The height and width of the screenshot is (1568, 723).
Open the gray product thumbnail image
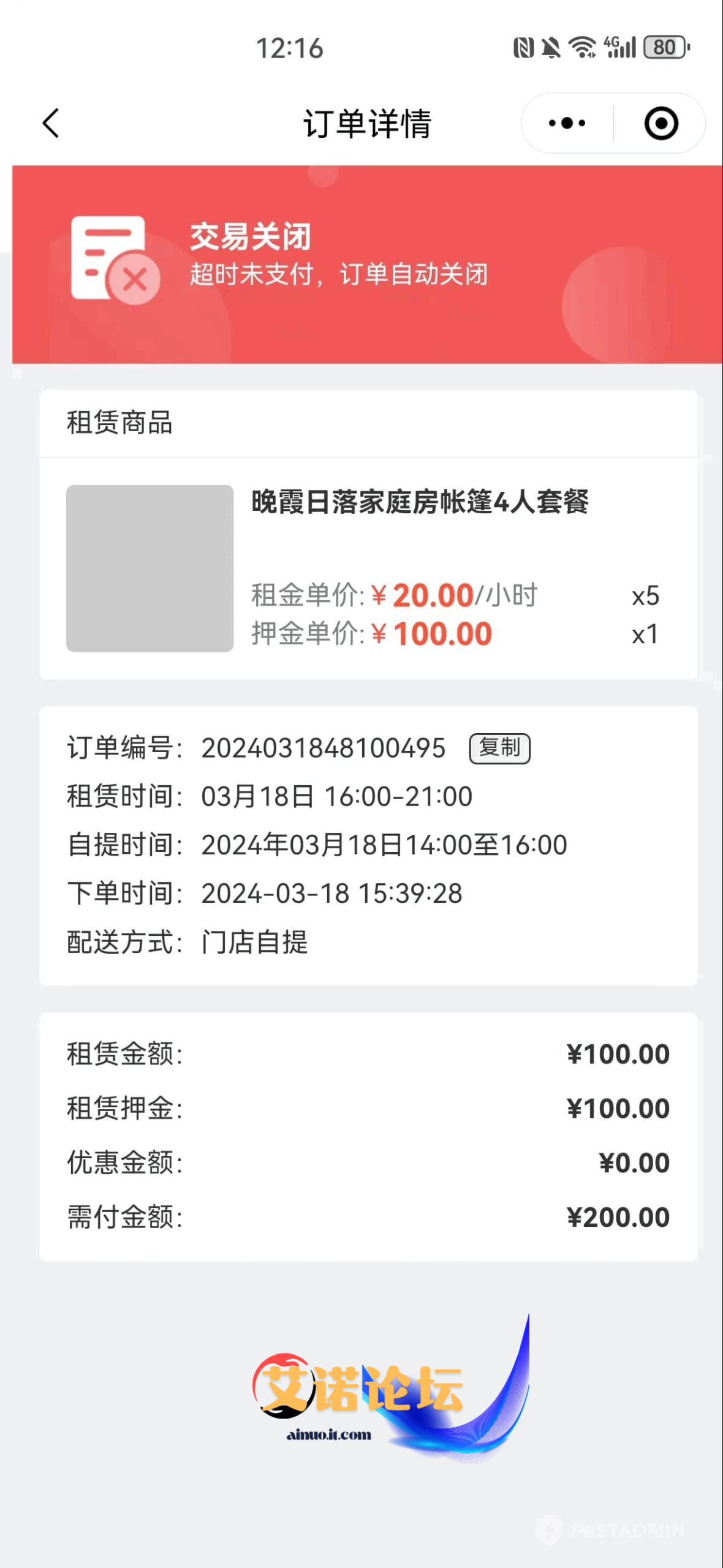pos(150,568)
